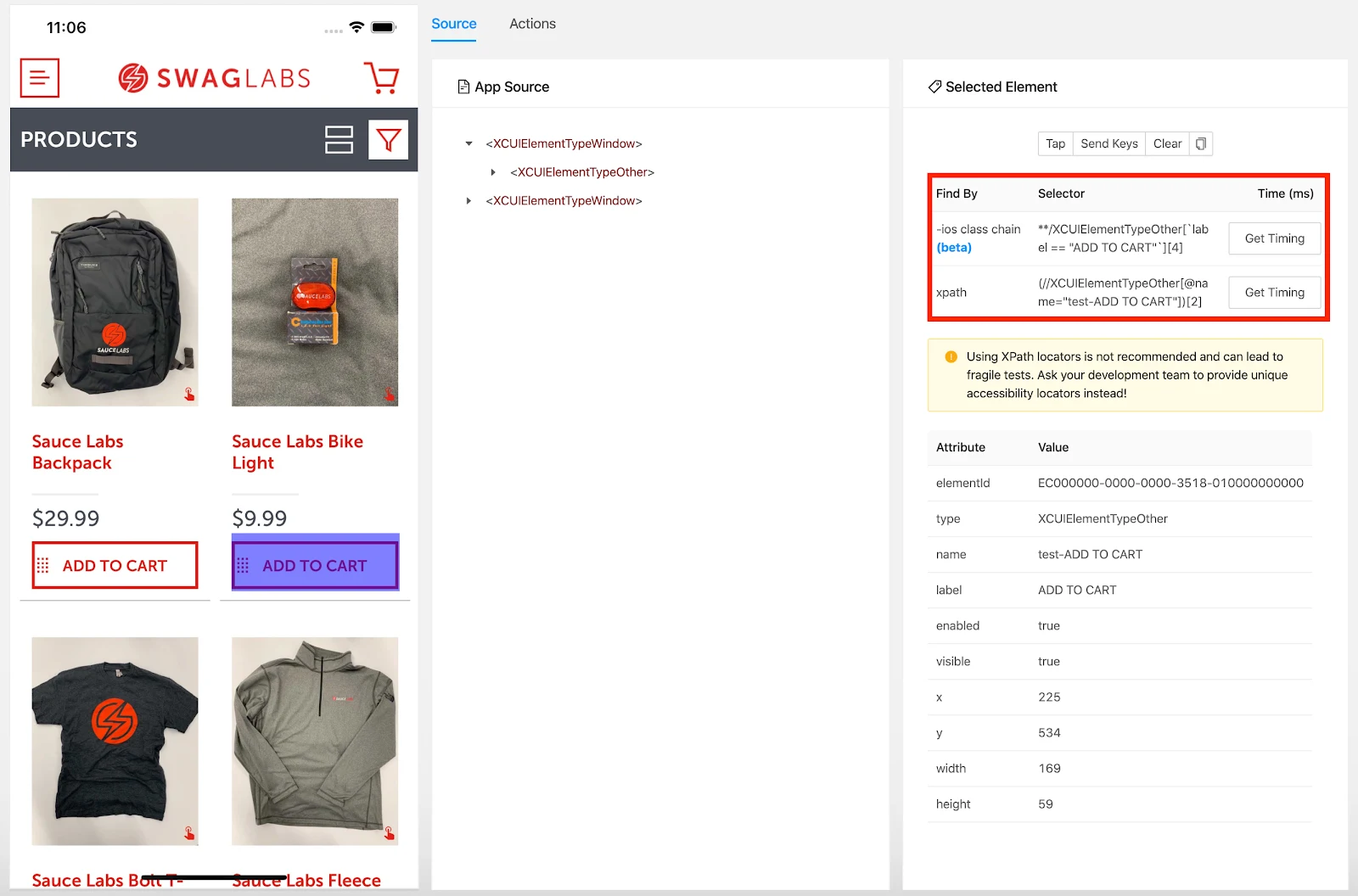This screenshot has height=896, width=1358.
Task: Open the Sauce Labs Bike Light image
Action: point(315,302)
